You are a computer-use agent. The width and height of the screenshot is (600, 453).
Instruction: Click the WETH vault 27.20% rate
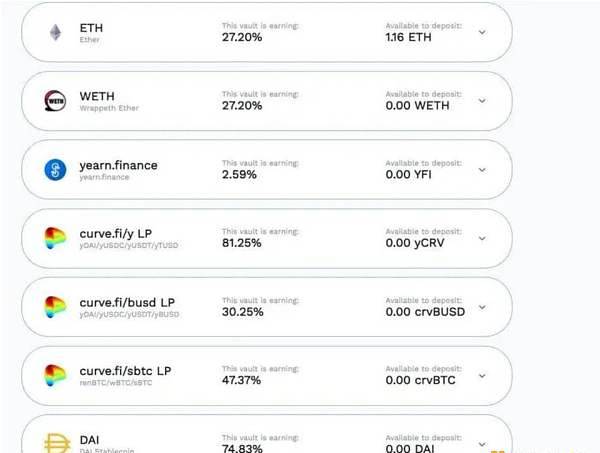(x=242, y=106)
